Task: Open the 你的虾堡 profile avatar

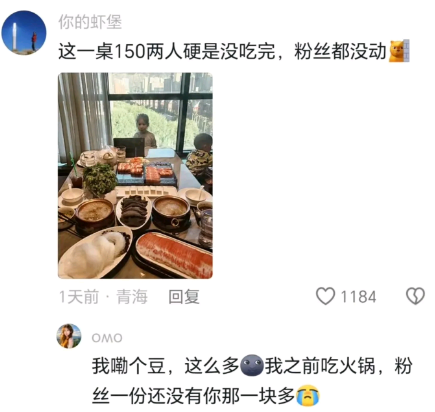Action: point(24,32)
